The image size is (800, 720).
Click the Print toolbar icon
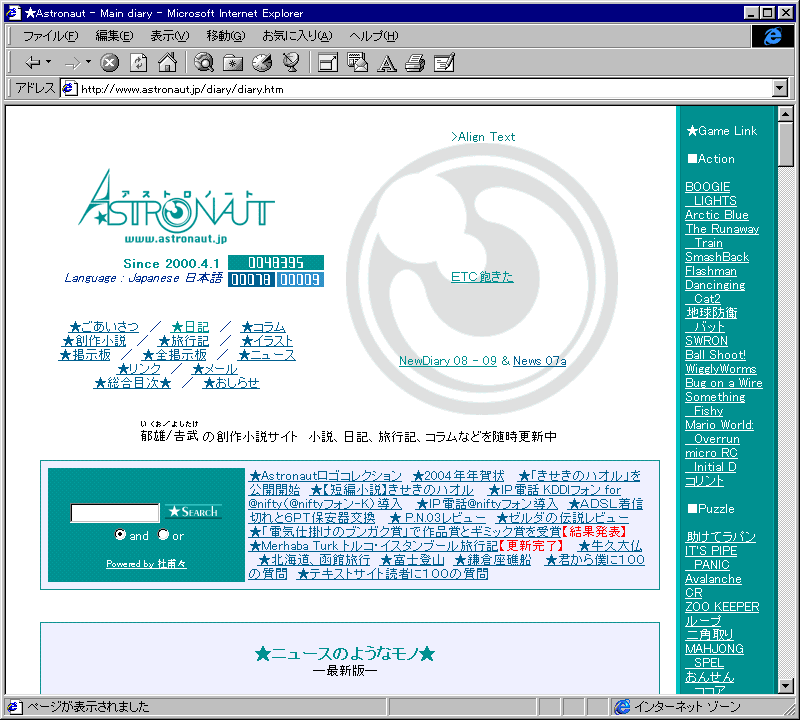click(415, 63)
